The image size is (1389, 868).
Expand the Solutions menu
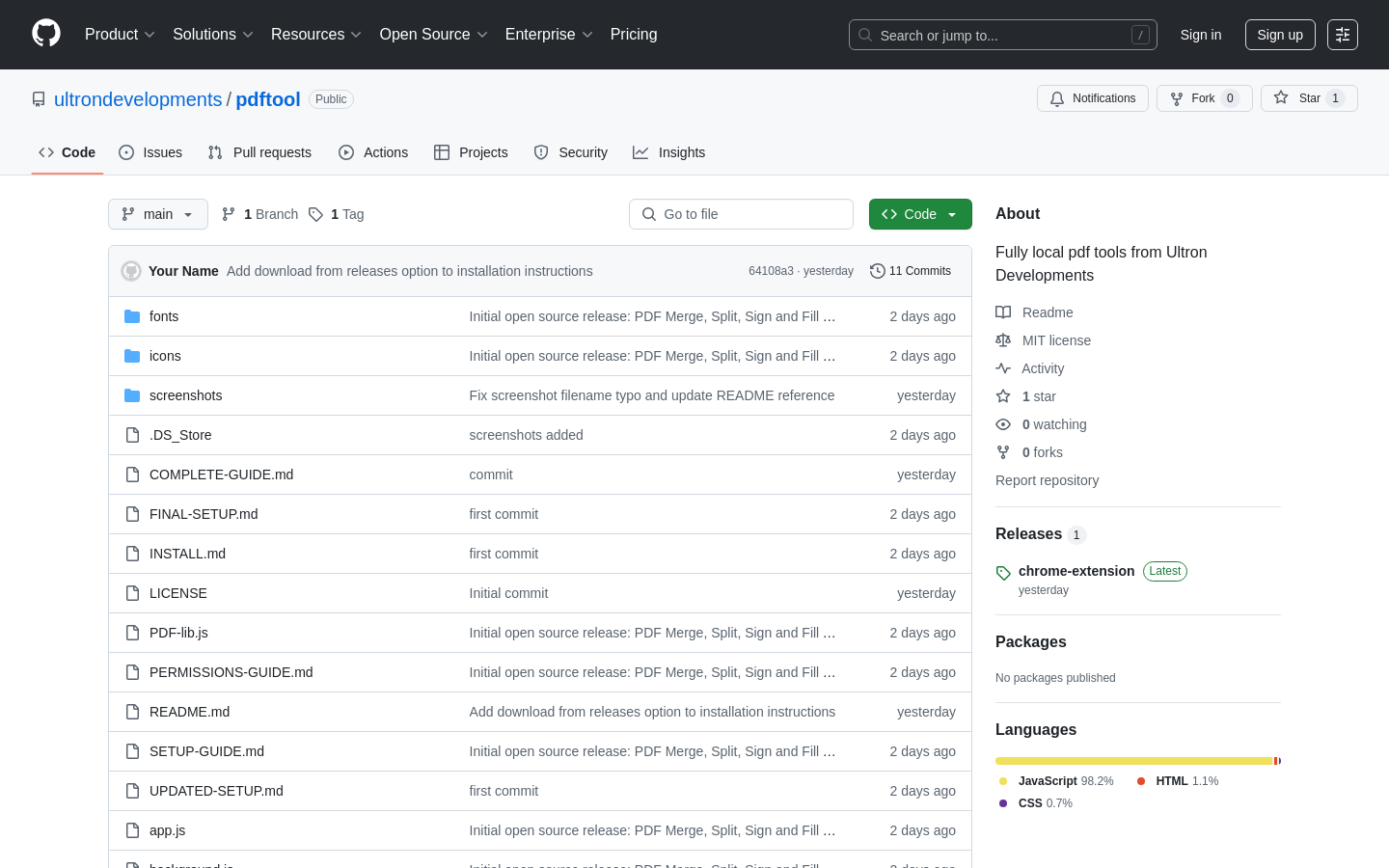coord(213,35)
